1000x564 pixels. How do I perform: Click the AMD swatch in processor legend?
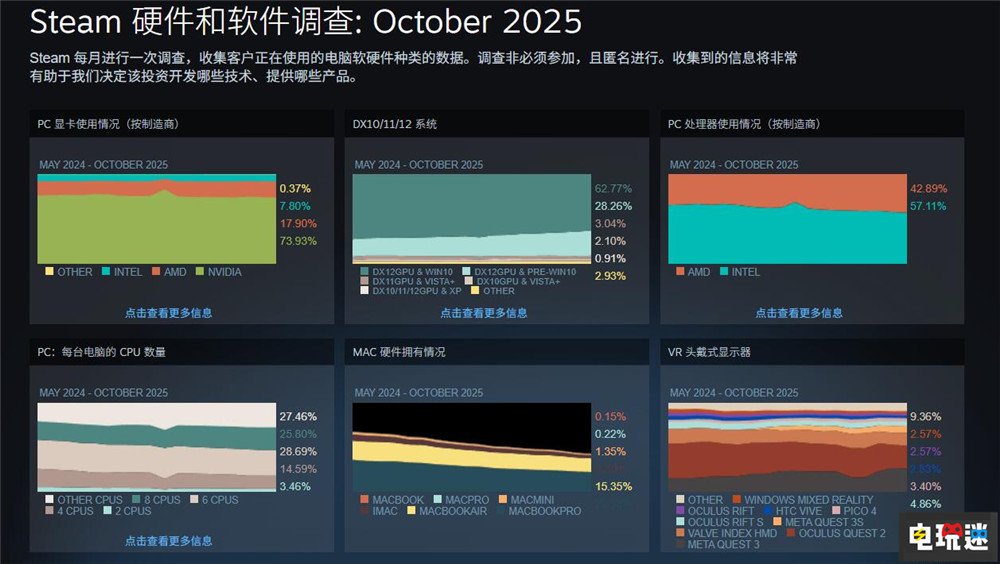680,272
